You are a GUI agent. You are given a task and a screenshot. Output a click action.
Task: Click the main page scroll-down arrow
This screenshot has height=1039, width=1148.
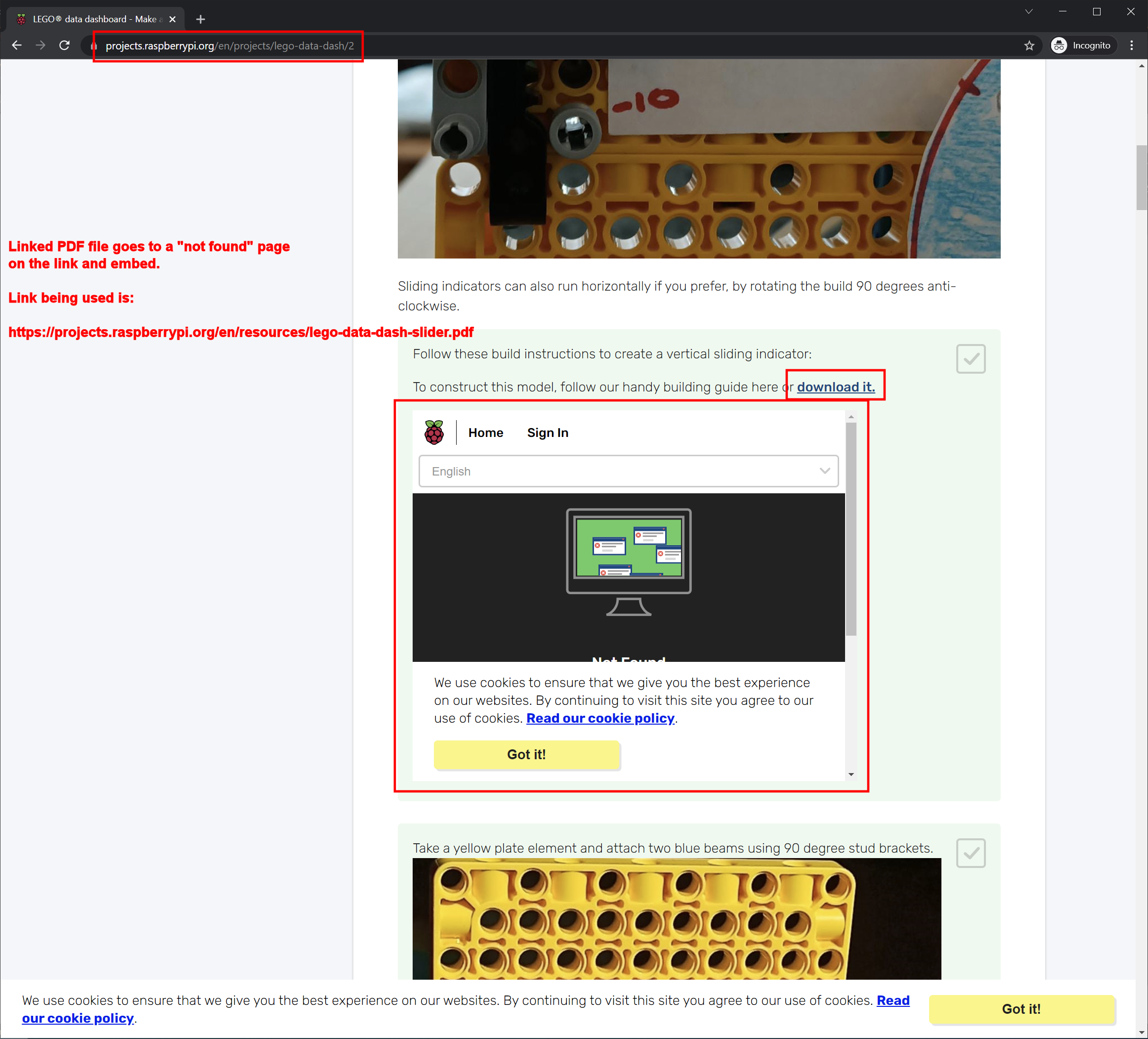click(1142, 1032)
